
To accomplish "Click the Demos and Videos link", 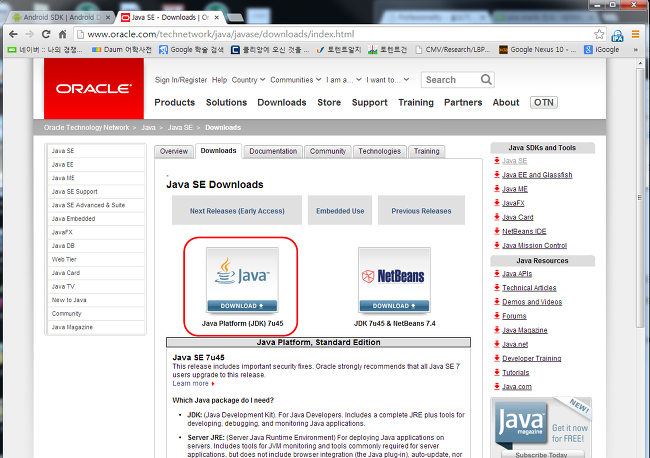I will point(532,302).
